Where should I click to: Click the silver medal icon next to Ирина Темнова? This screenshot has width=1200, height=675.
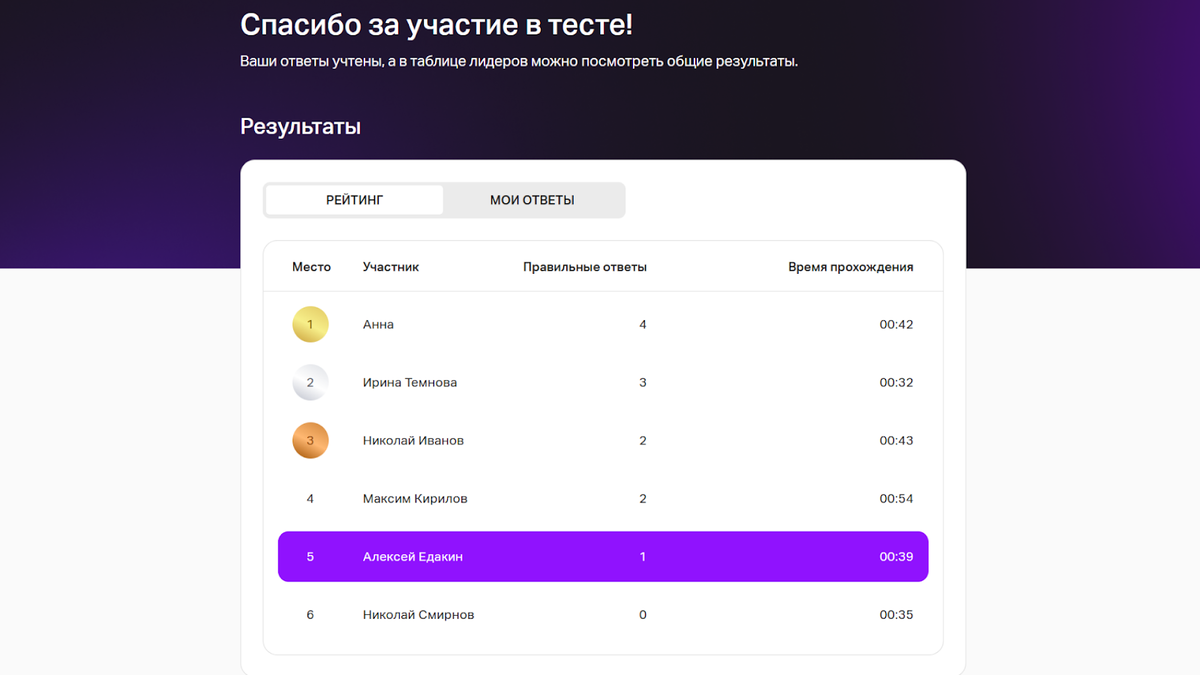[x=310, y=382]
